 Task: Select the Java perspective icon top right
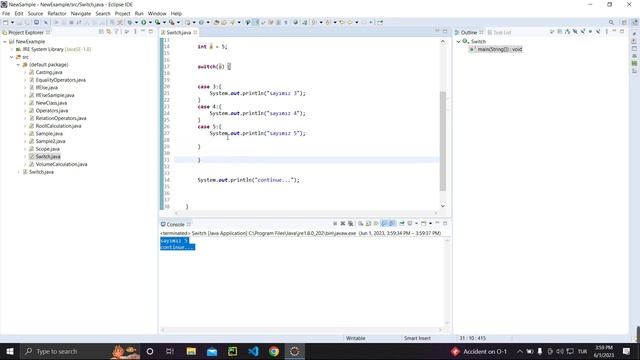pos(635,22)
